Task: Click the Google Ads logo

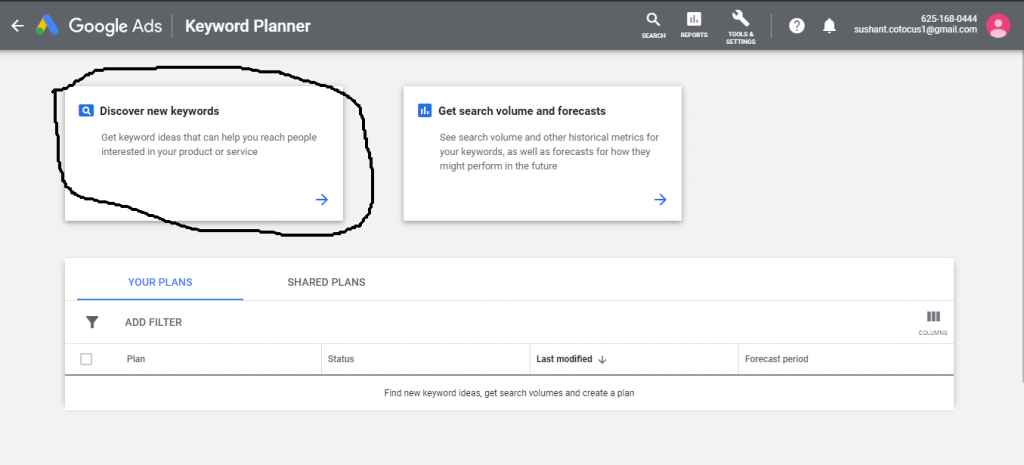Action: pyautogui.click(x=47, y=26)
